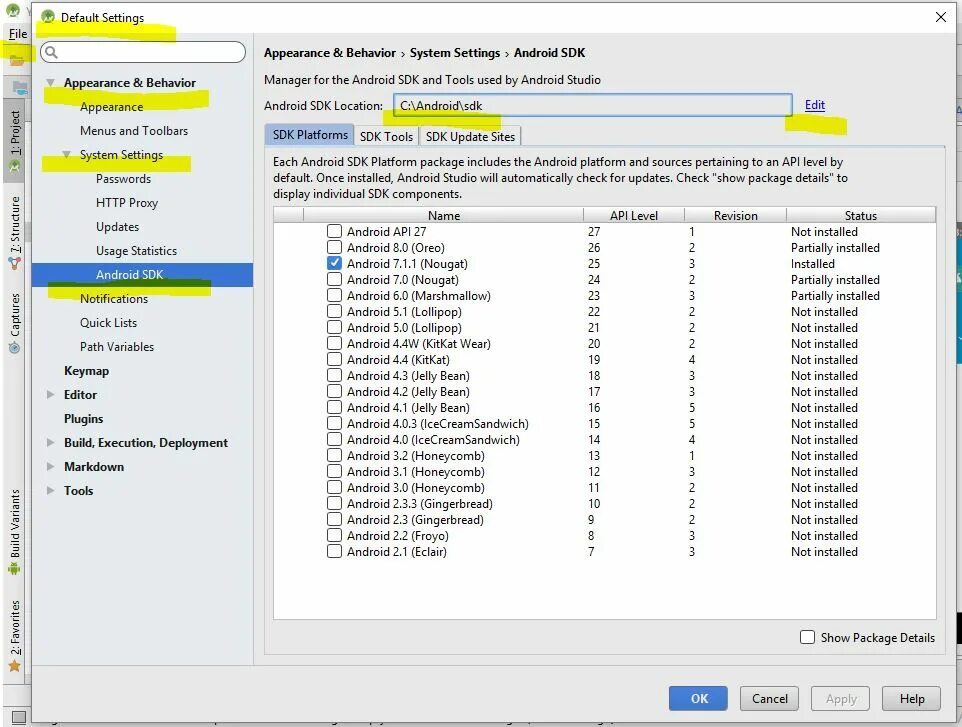Click the OK button
Screen dimensions: 962x727
pos(698,698)
